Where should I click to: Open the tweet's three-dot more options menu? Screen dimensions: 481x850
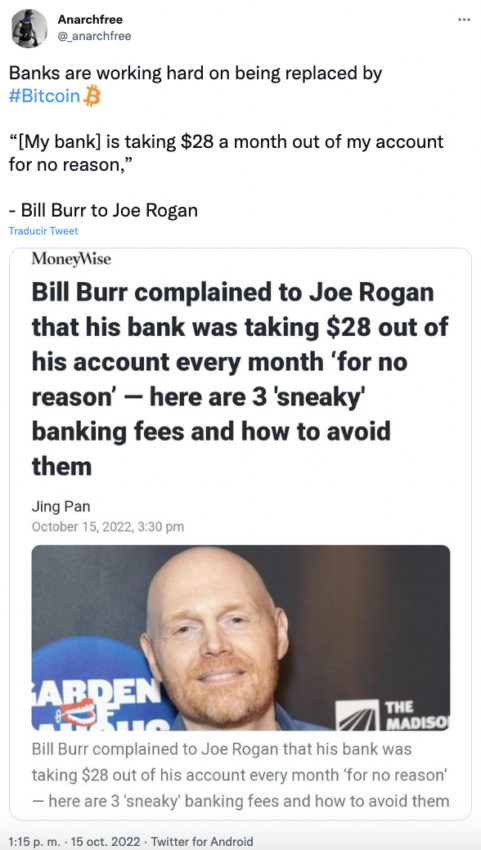click(x=464, y=20)
